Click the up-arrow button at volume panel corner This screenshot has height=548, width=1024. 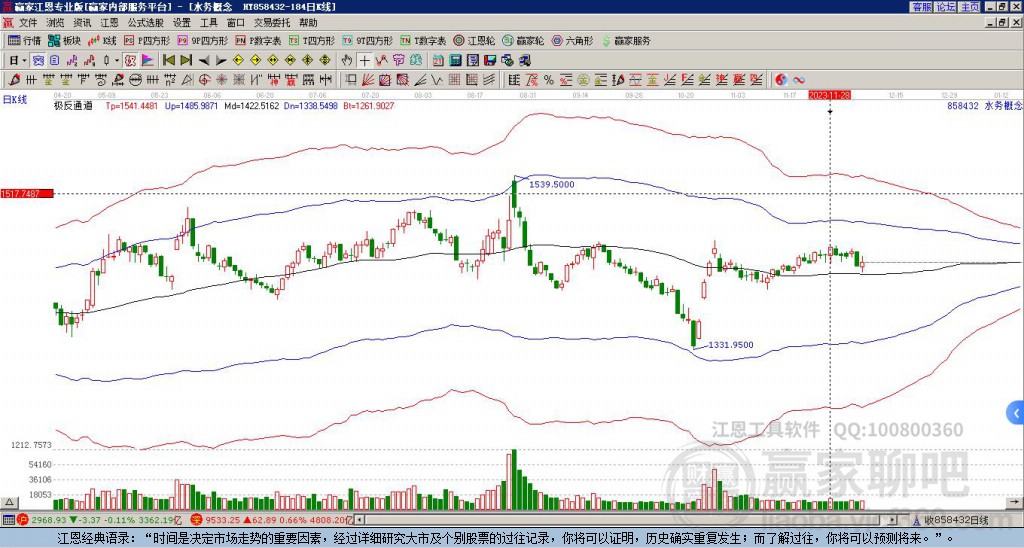pos(9,502)
